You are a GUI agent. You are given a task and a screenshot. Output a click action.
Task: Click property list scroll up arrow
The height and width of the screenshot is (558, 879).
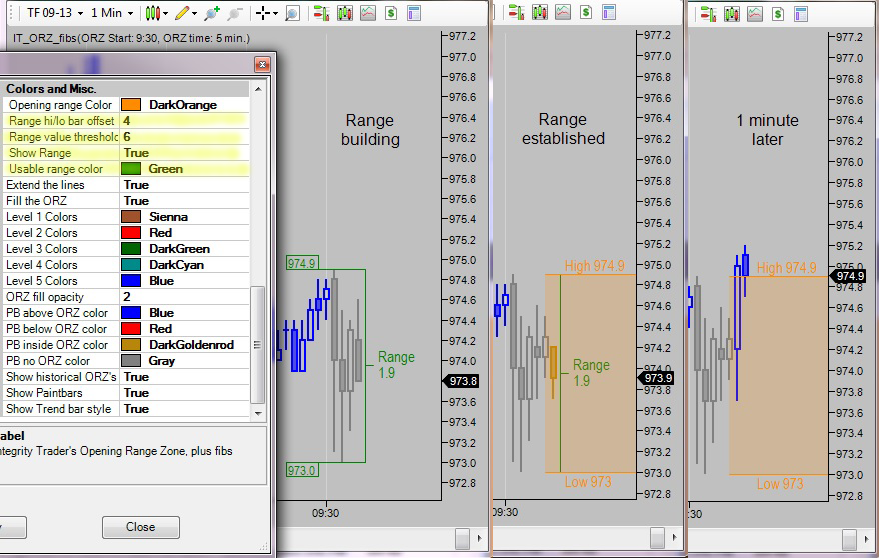pyautogui.click(x=258, y=89)
